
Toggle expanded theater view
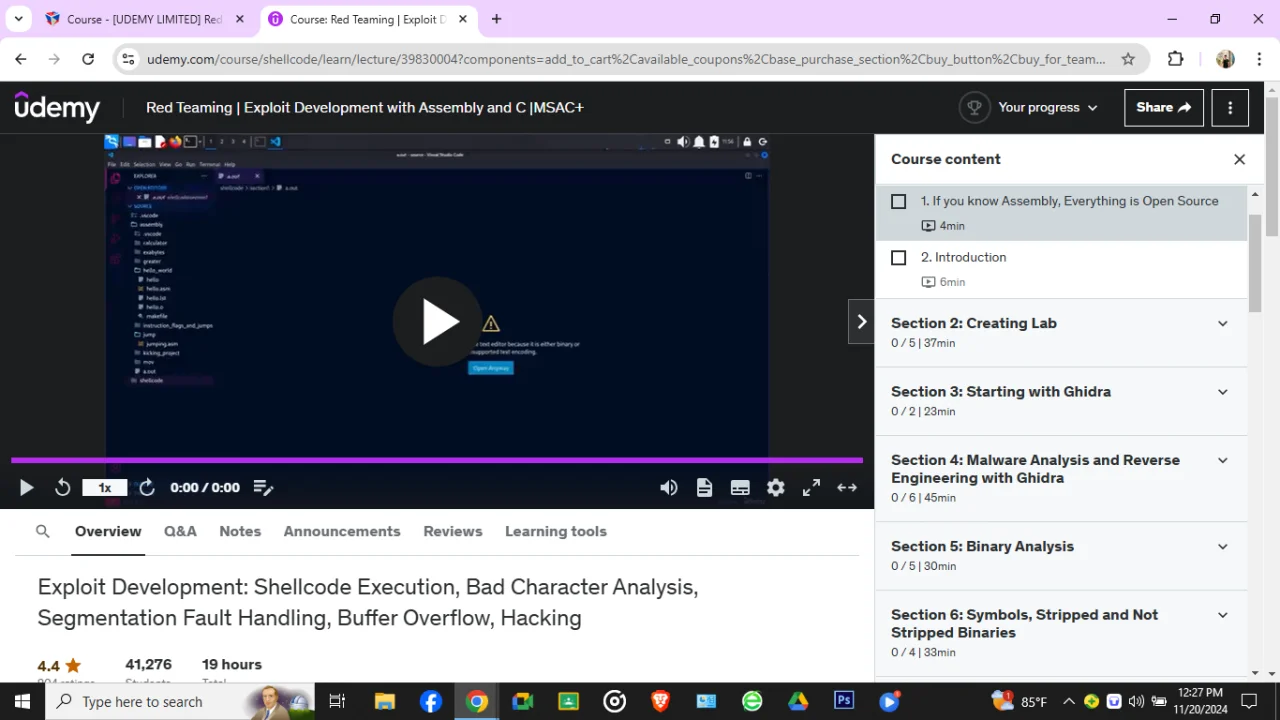click(847, 488)
